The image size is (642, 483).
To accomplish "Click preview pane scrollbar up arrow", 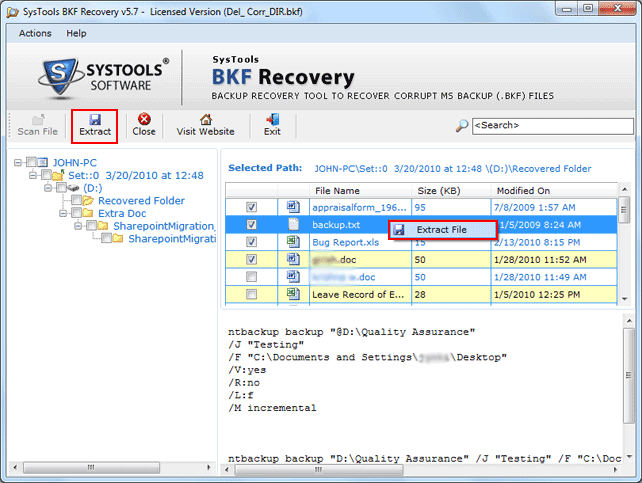I will (629, 321).
